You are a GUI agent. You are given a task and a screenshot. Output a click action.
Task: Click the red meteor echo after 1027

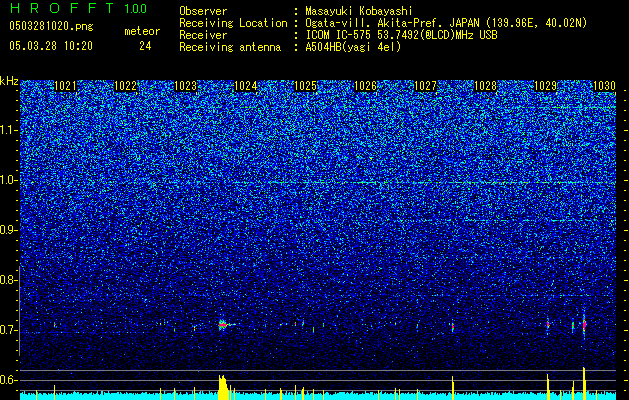tap(452, 326)
